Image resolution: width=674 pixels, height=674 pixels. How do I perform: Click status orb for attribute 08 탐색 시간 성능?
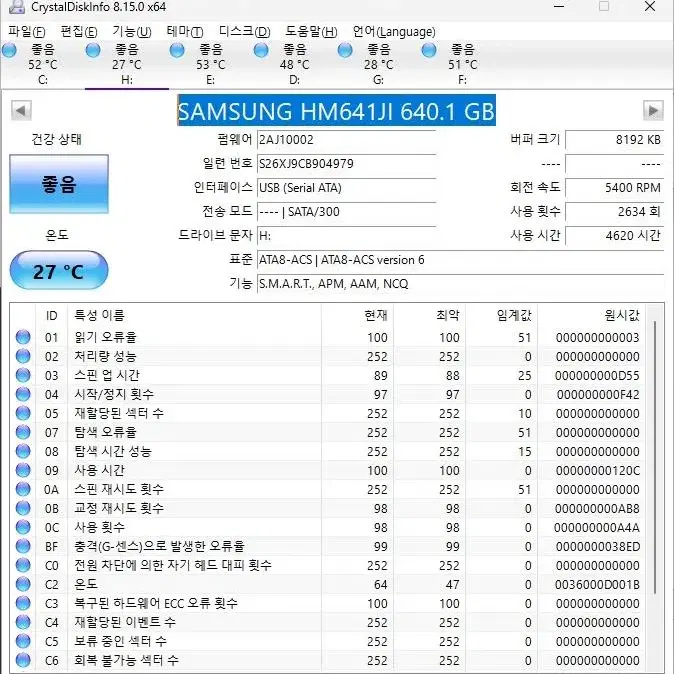click(23, 451)
